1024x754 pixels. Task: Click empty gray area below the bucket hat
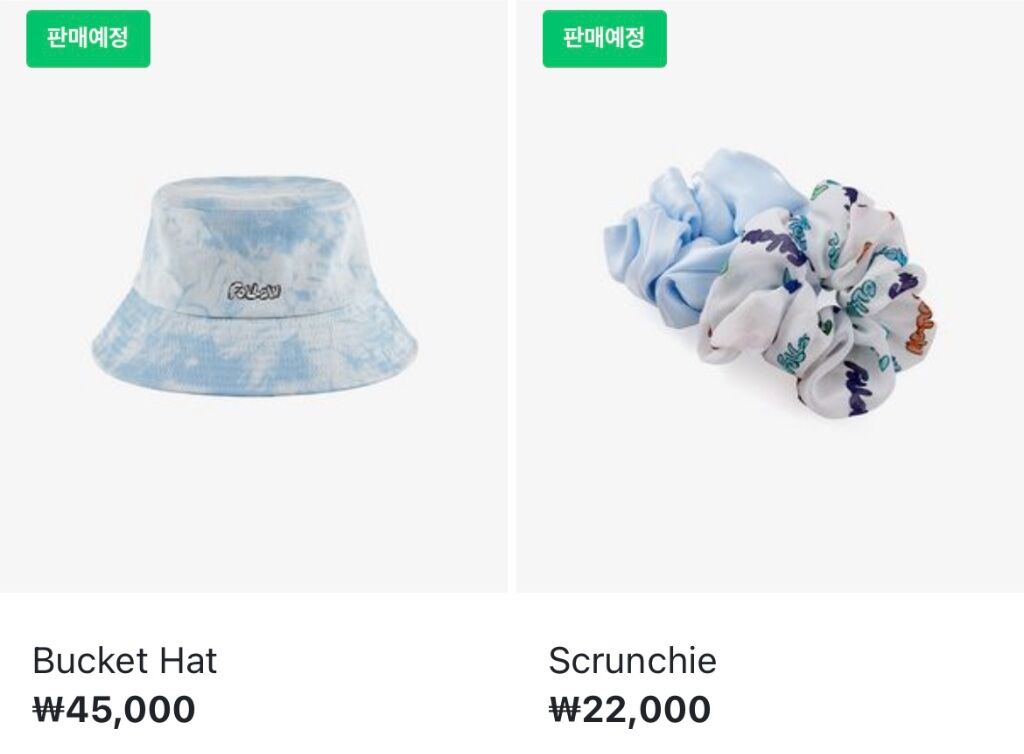pyautogui.click(x=254, y=496)
